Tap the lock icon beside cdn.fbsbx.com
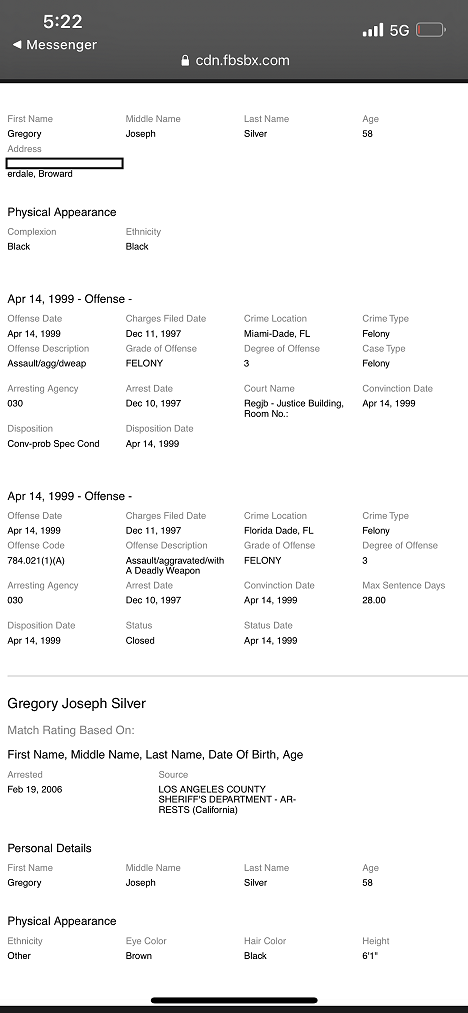Viewport: 468px width, 1013px height. (x=185, y=61)
